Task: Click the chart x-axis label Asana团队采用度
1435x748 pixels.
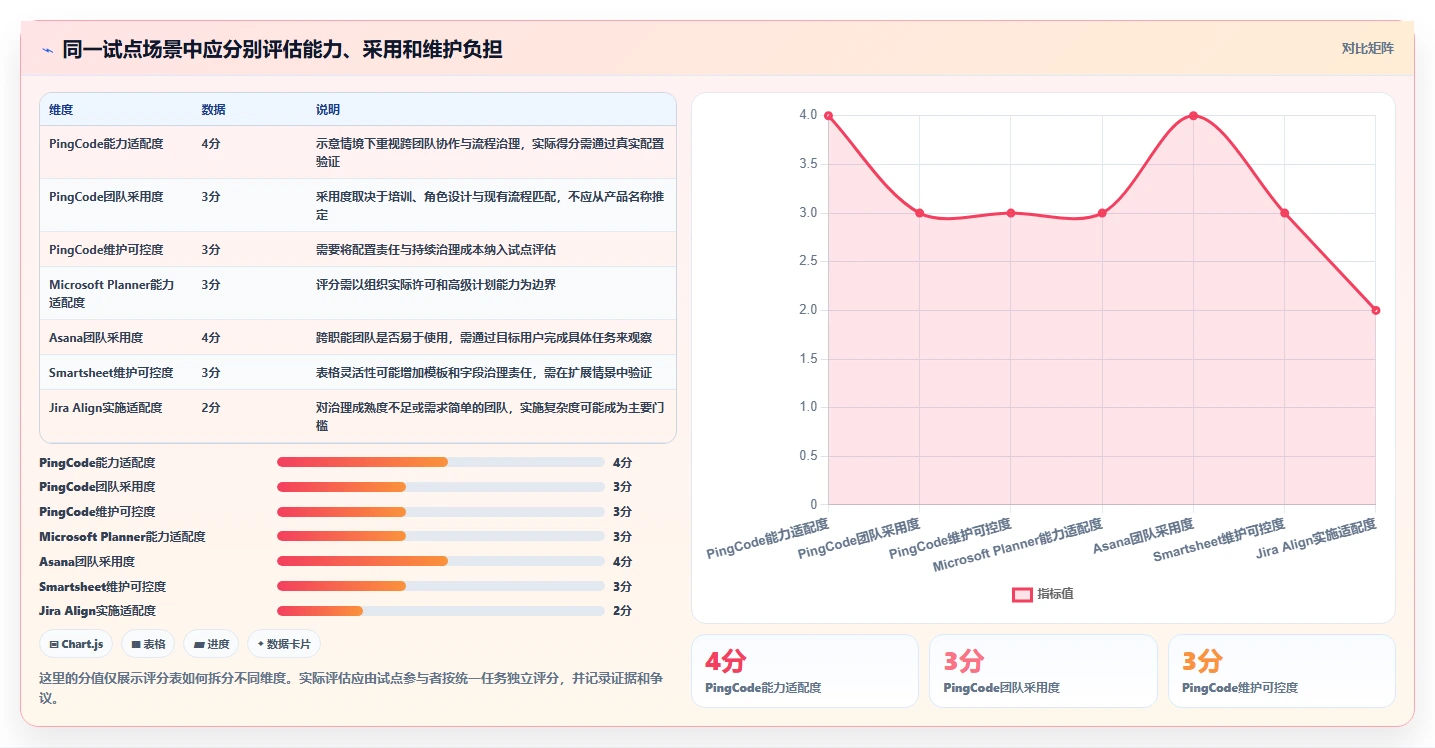Action: [1143, 536]
